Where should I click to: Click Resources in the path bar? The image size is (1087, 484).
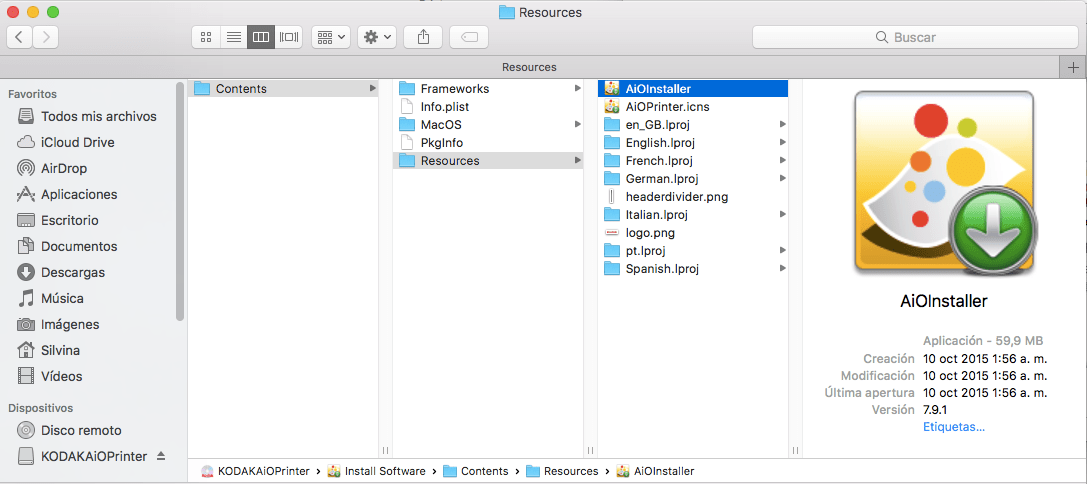[562, 472]
